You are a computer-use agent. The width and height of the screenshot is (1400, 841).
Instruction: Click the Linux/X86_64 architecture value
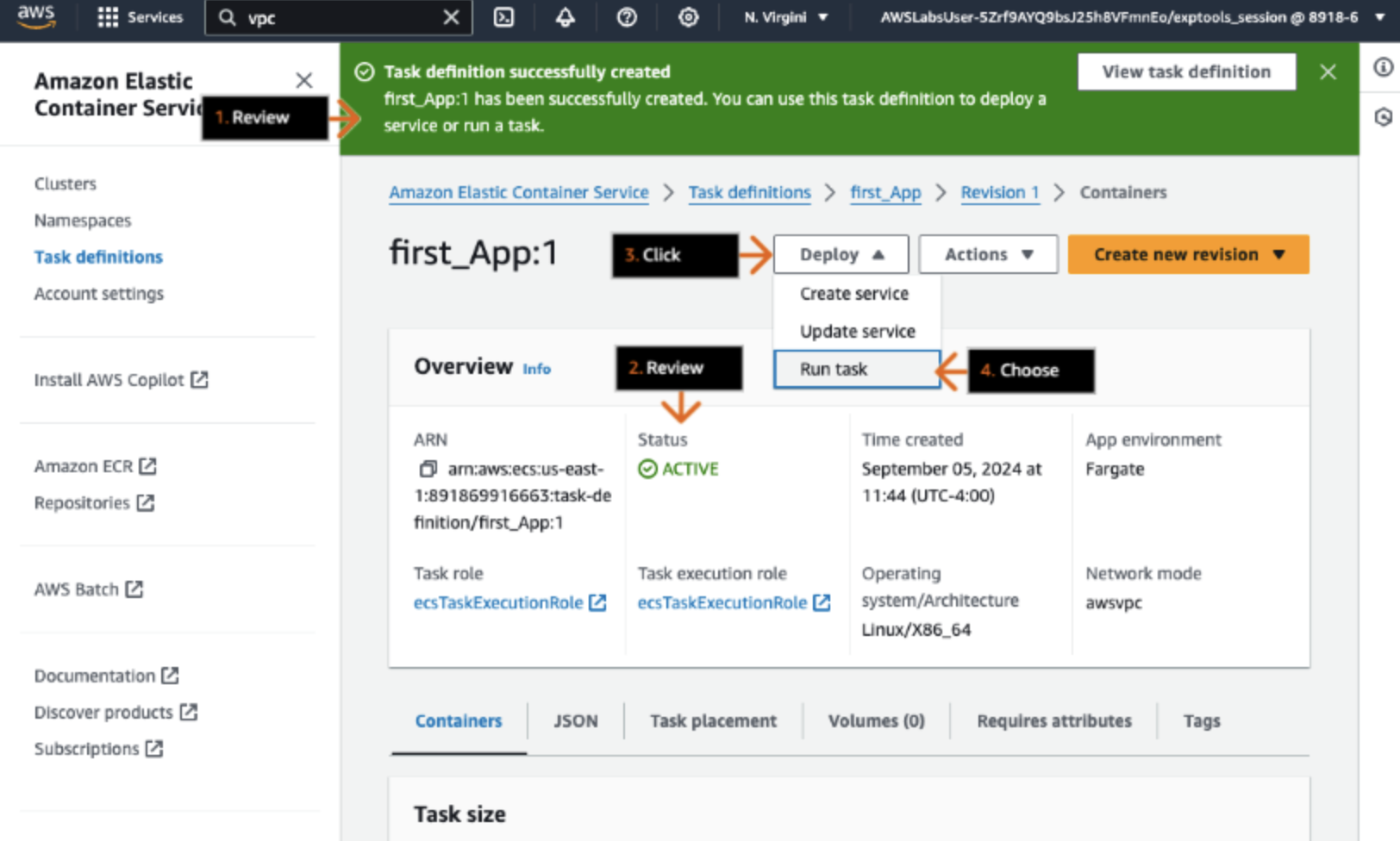pyautogui.click(x=916, y=630)
